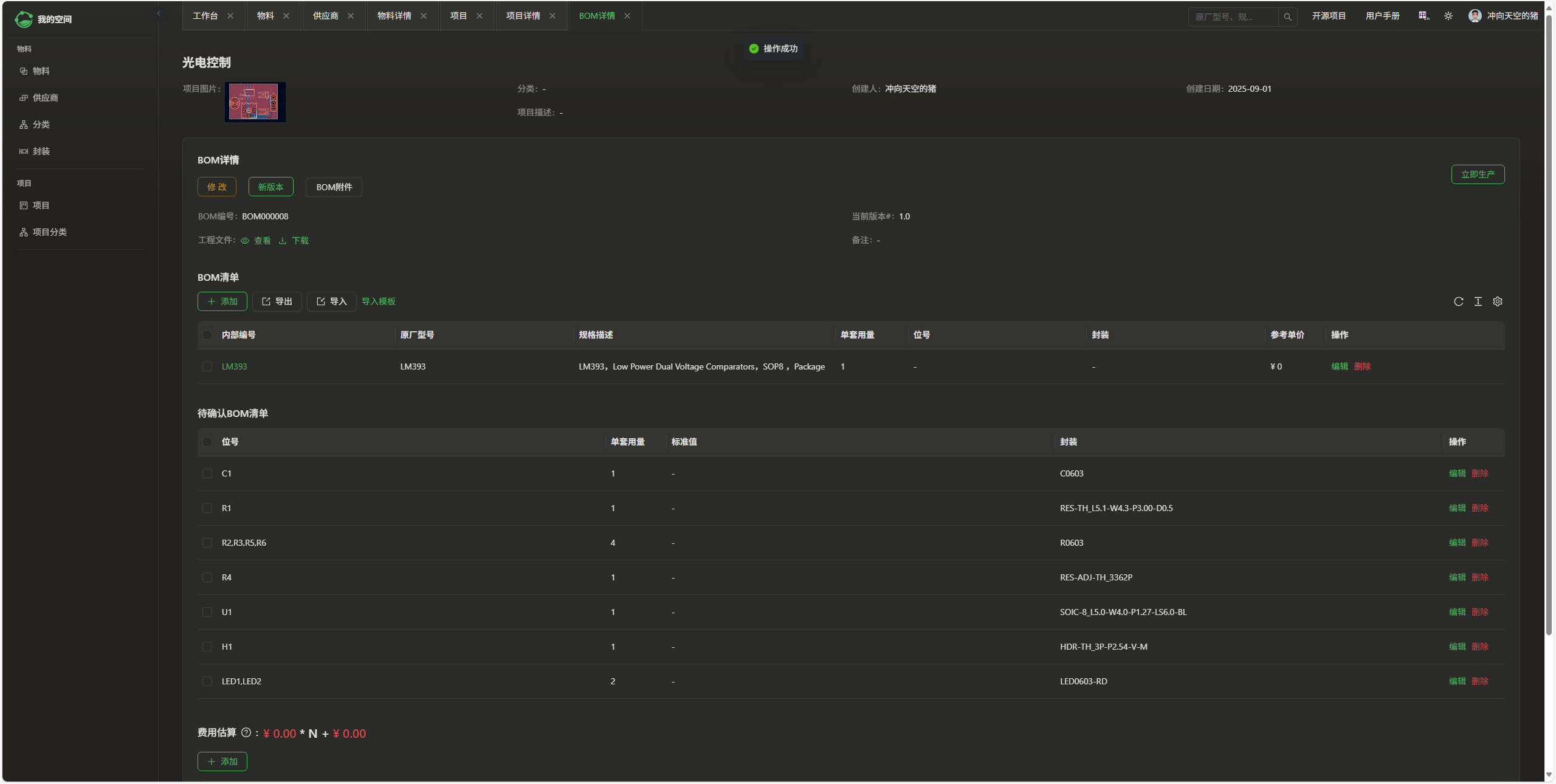1556x784 pixels.
Task: Switch to the 物料 tab
Action: [x=266, y=16]
